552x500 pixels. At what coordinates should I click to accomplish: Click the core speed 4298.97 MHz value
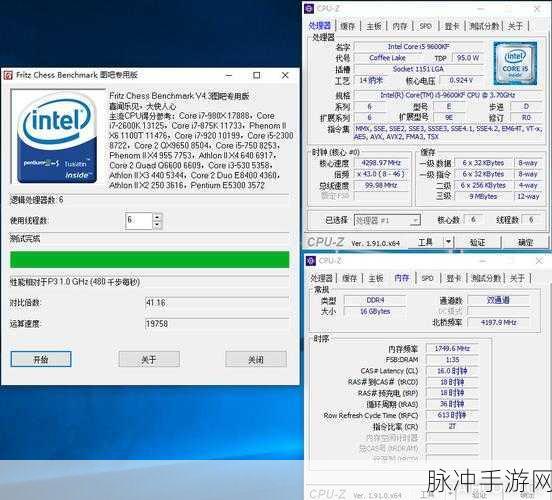(382, 163)
